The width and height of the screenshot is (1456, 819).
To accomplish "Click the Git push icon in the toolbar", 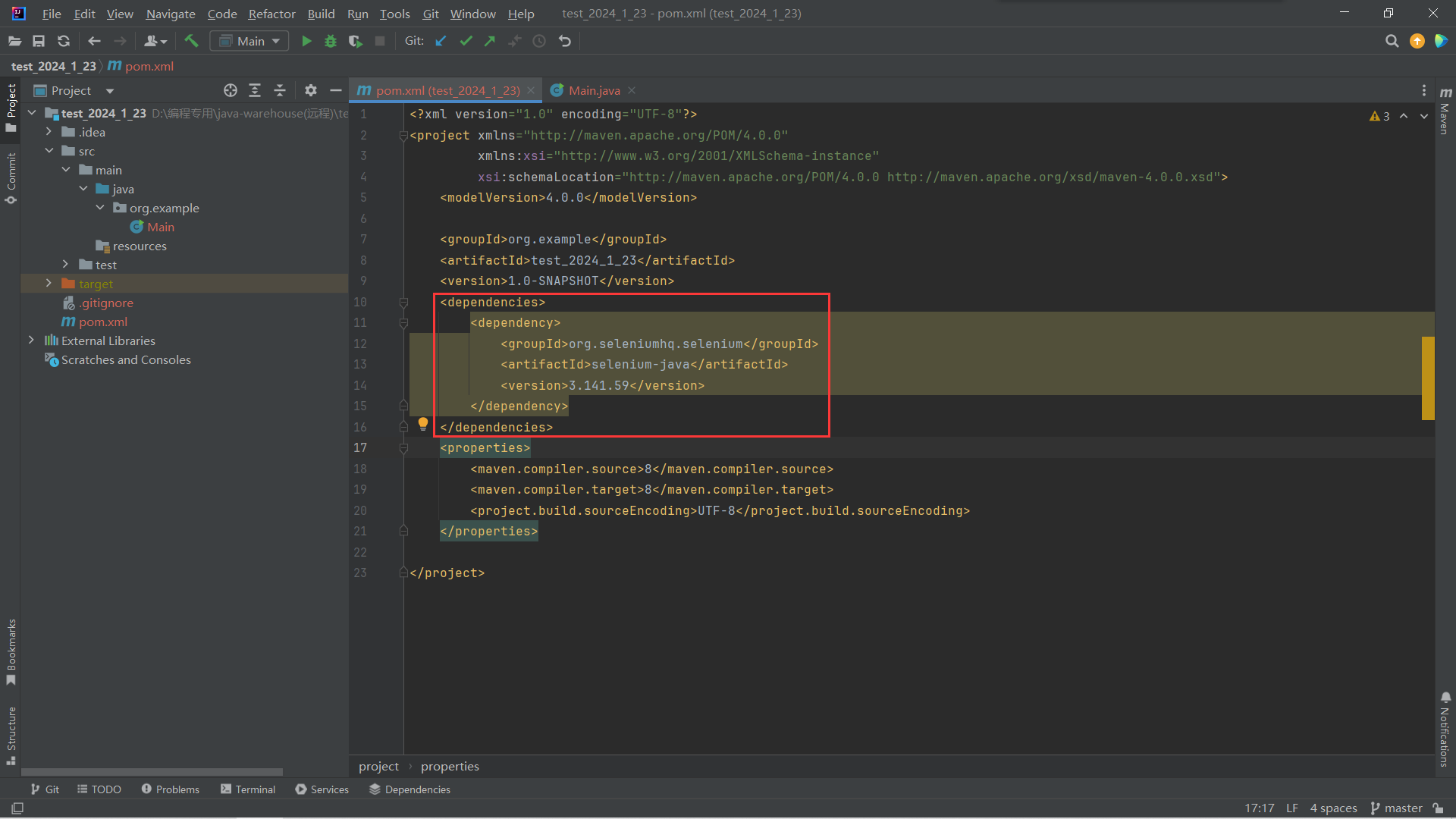I will click(x=490, y=41).
